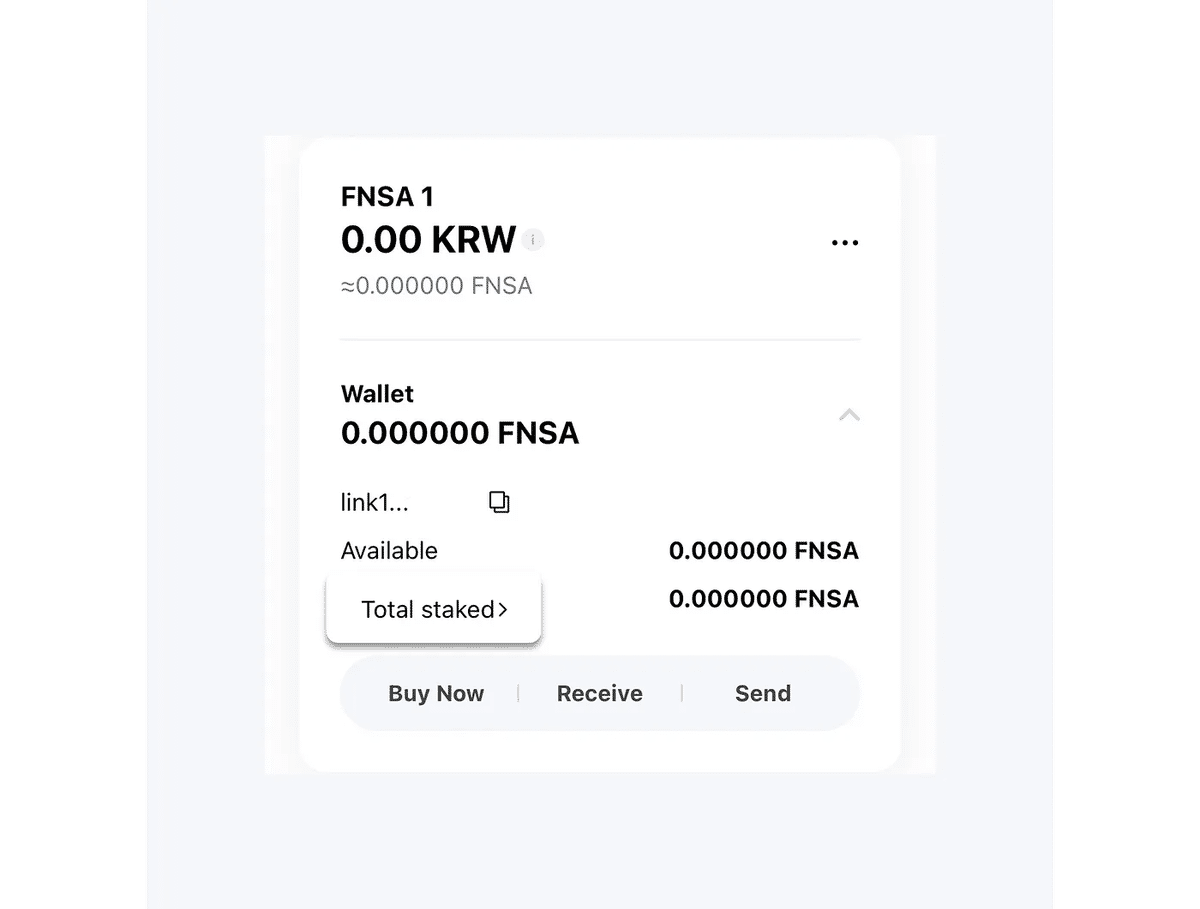Click the info icon beside 0.00 KRW

[x=534, y=240]
